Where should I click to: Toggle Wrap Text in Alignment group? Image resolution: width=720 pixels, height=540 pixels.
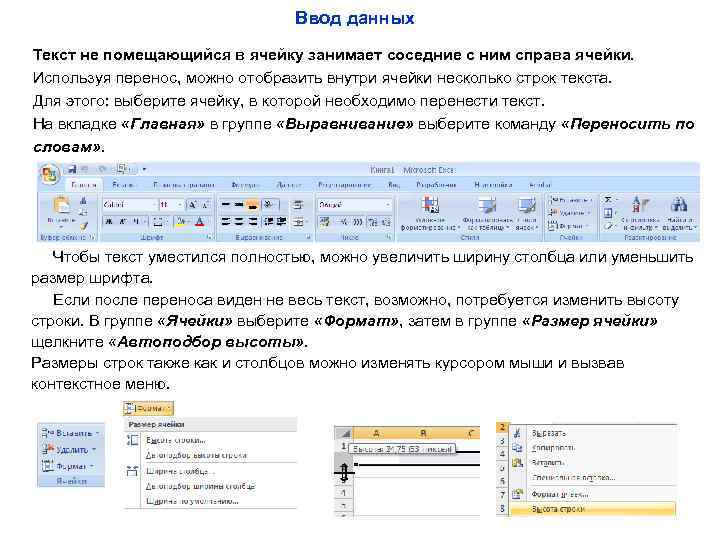pyautogui.click(x=298, y=204)
